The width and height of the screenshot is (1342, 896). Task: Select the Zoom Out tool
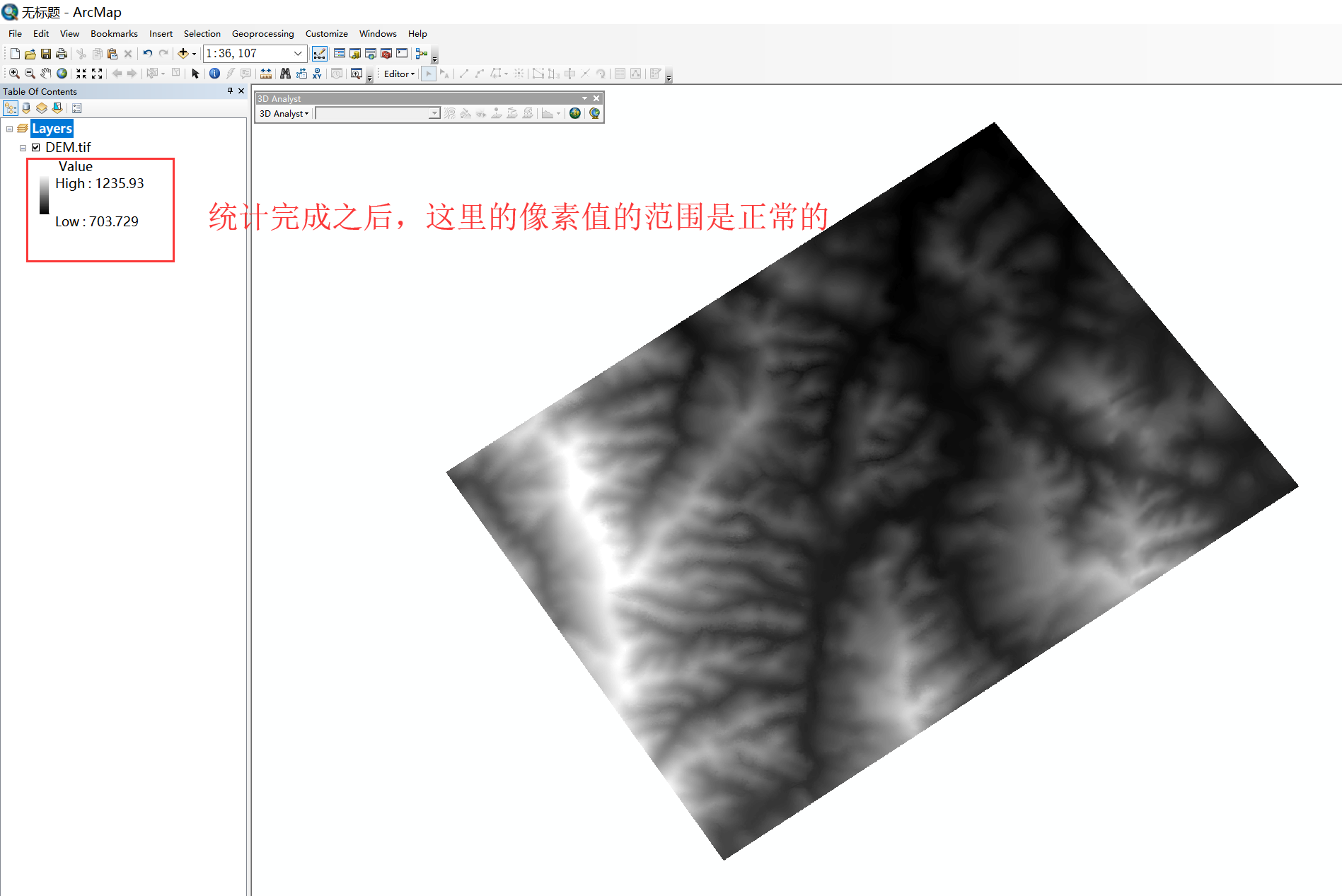[x=30, y=74]
